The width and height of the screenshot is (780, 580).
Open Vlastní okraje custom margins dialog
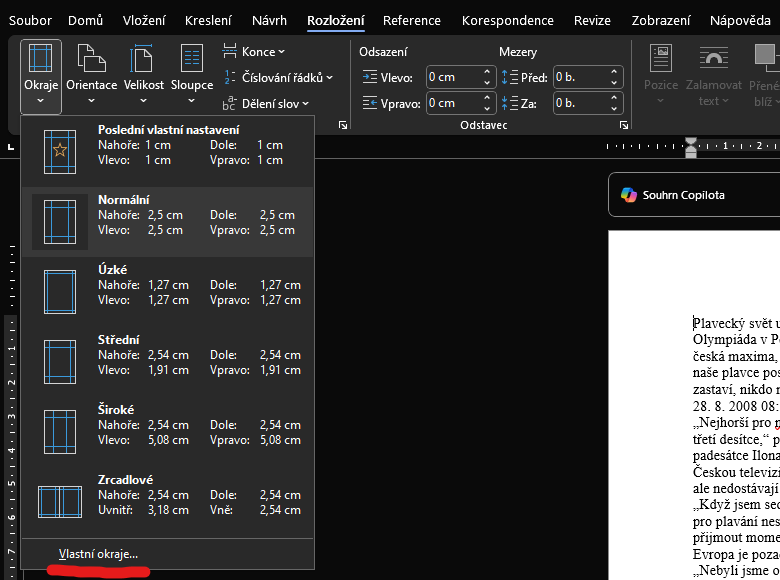pos(98,554)
